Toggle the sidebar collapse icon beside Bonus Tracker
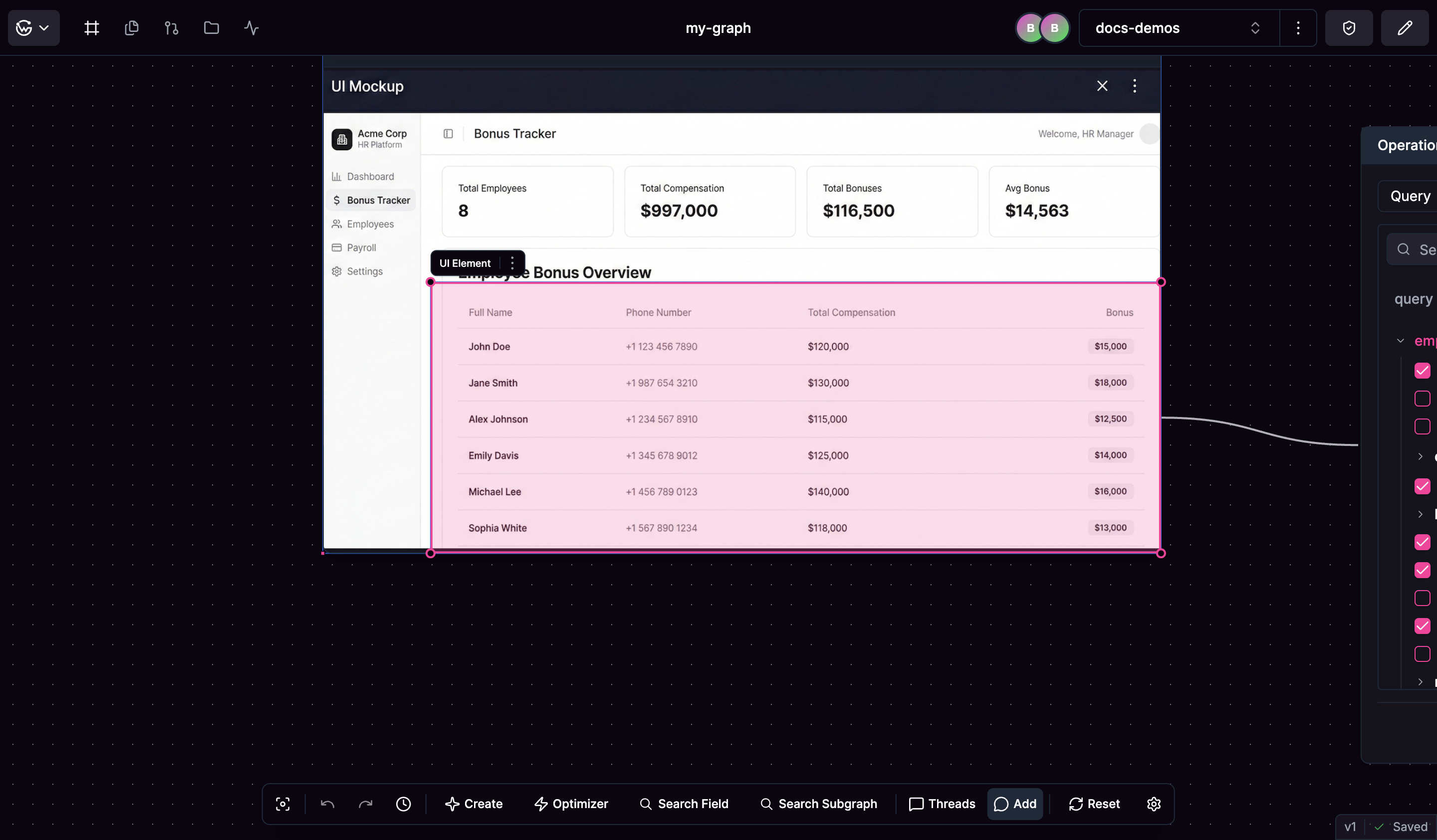The height and width of the screenshot is (840, 1437). (448, 133)
